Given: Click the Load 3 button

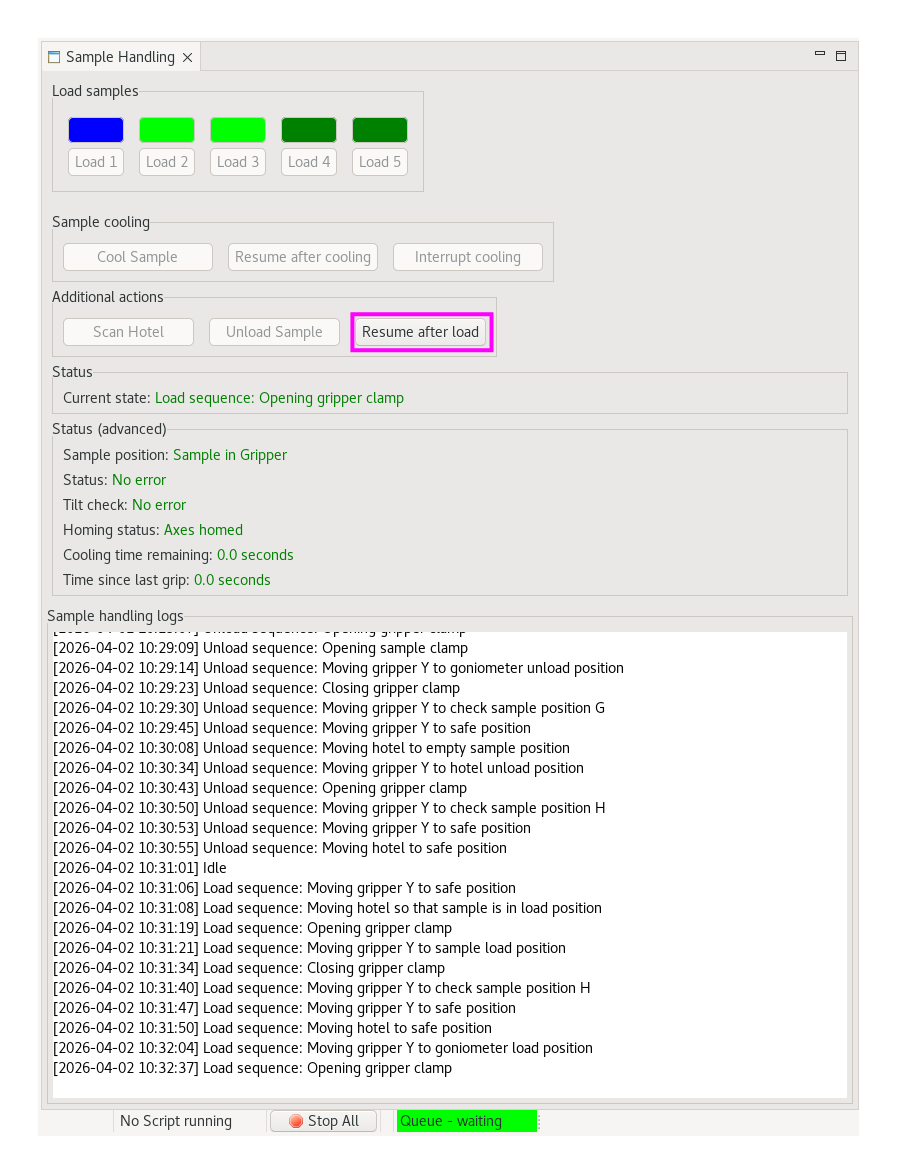Looking at the screenshot, I should (x=238, y=162).
